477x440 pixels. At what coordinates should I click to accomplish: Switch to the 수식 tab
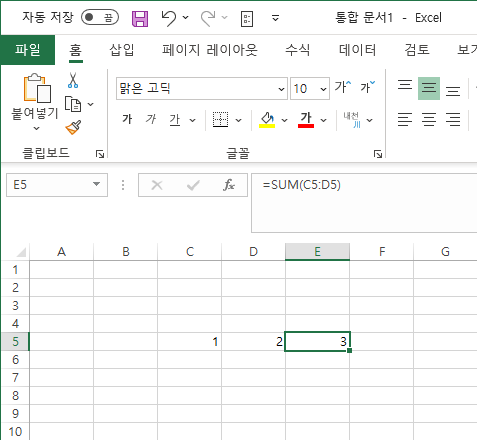coord(297,50)
